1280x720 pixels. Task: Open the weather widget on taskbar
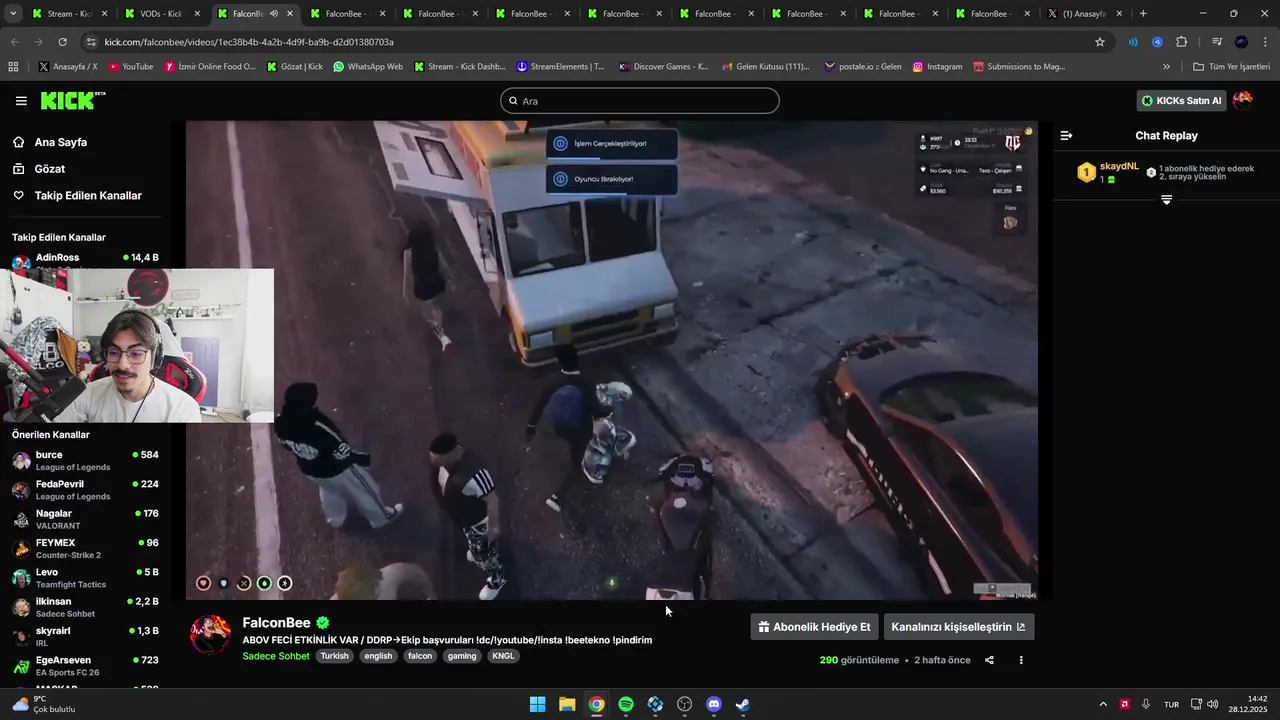tap(45, 704)
